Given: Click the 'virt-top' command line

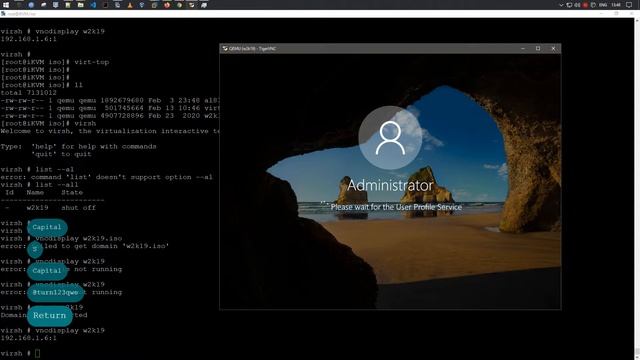Looking at the screenshot, I should 55,62.
